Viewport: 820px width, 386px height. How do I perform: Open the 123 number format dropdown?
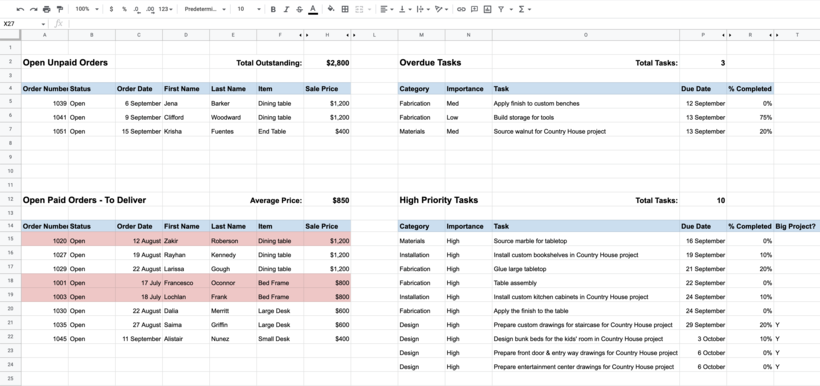[166, 9]
